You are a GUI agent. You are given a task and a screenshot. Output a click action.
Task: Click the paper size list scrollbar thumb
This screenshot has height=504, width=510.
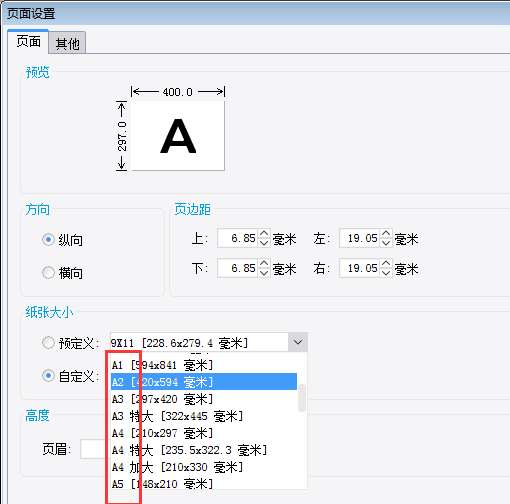coord(302,398)
